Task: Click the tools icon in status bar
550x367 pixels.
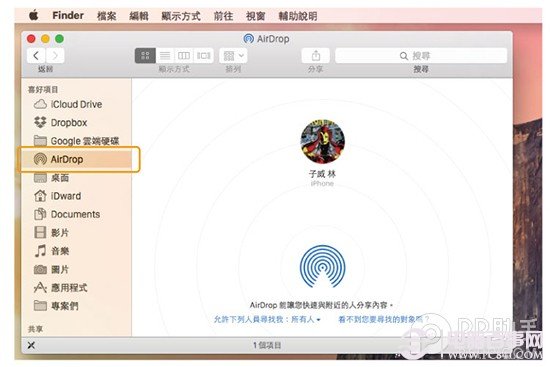Action: tap(31, 345)
